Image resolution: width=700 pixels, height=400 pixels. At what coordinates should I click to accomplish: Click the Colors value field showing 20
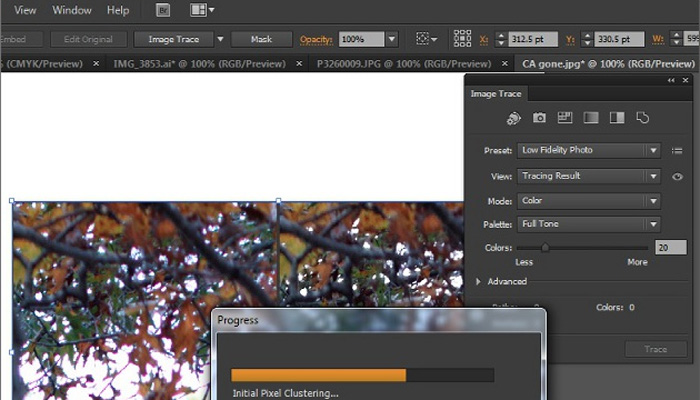click(664, 247)
